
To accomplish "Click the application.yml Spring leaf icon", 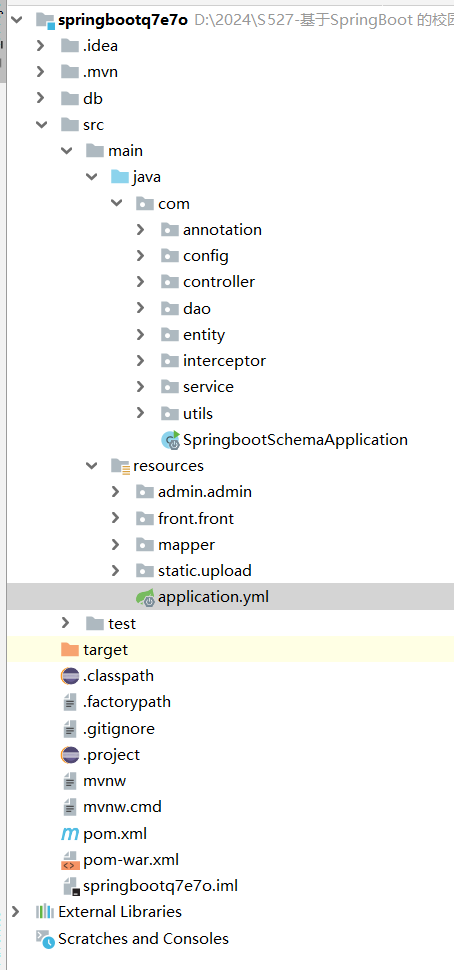I will pyautogui.click(x=145, y=598).
